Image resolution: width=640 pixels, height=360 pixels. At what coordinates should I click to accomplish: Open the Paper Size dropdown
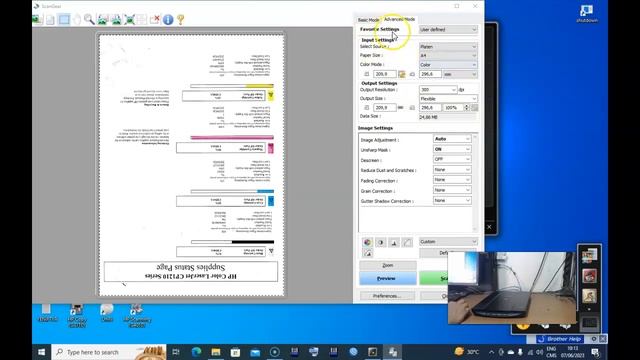click(x=448, y=56)
